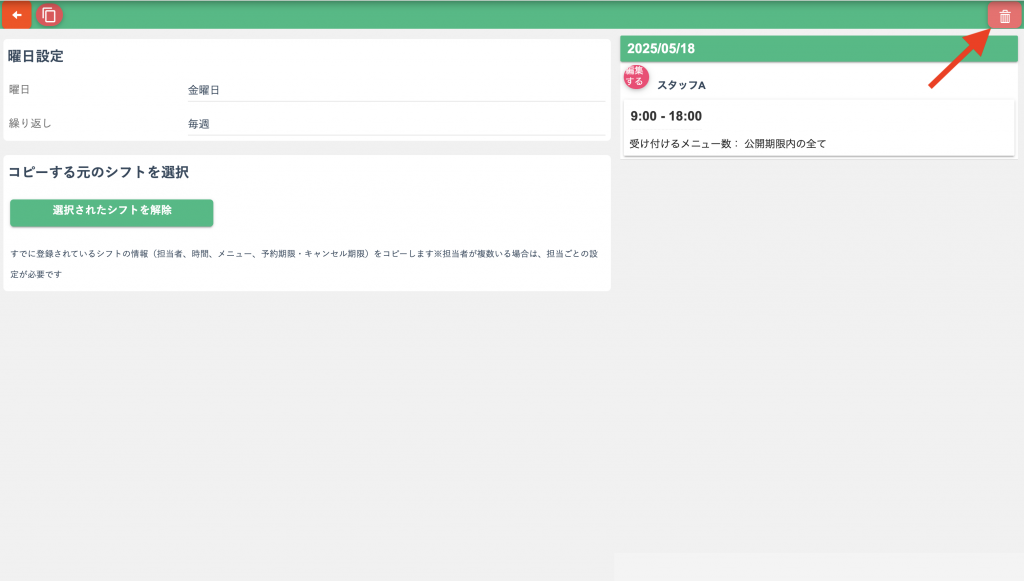The image size is (1024, 581).
Task: Click the orange back arrow button
Action: [x=16, y=15]
